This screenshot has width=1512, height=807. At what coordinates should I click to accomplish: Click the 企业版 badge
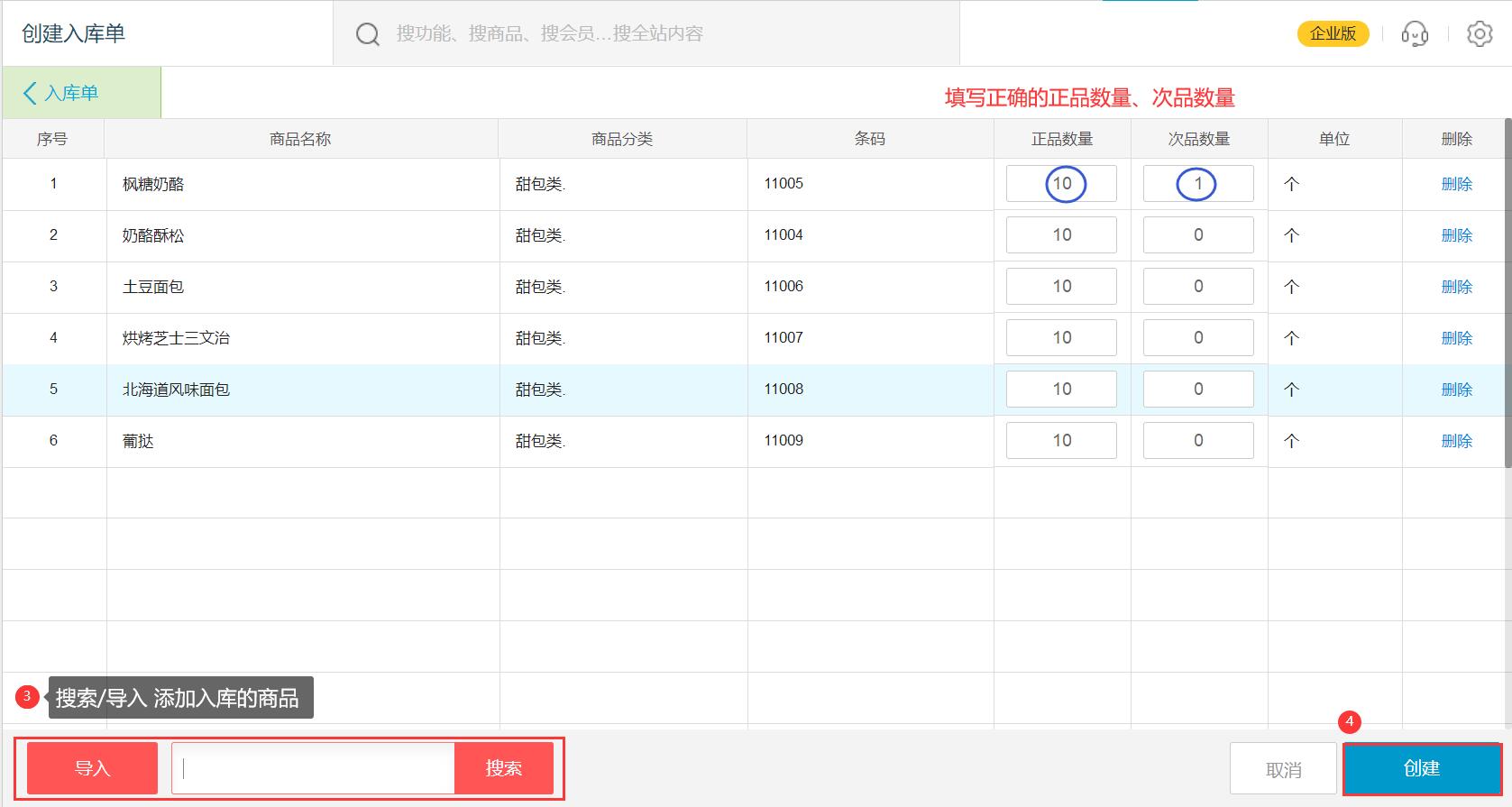point(1333,34)
